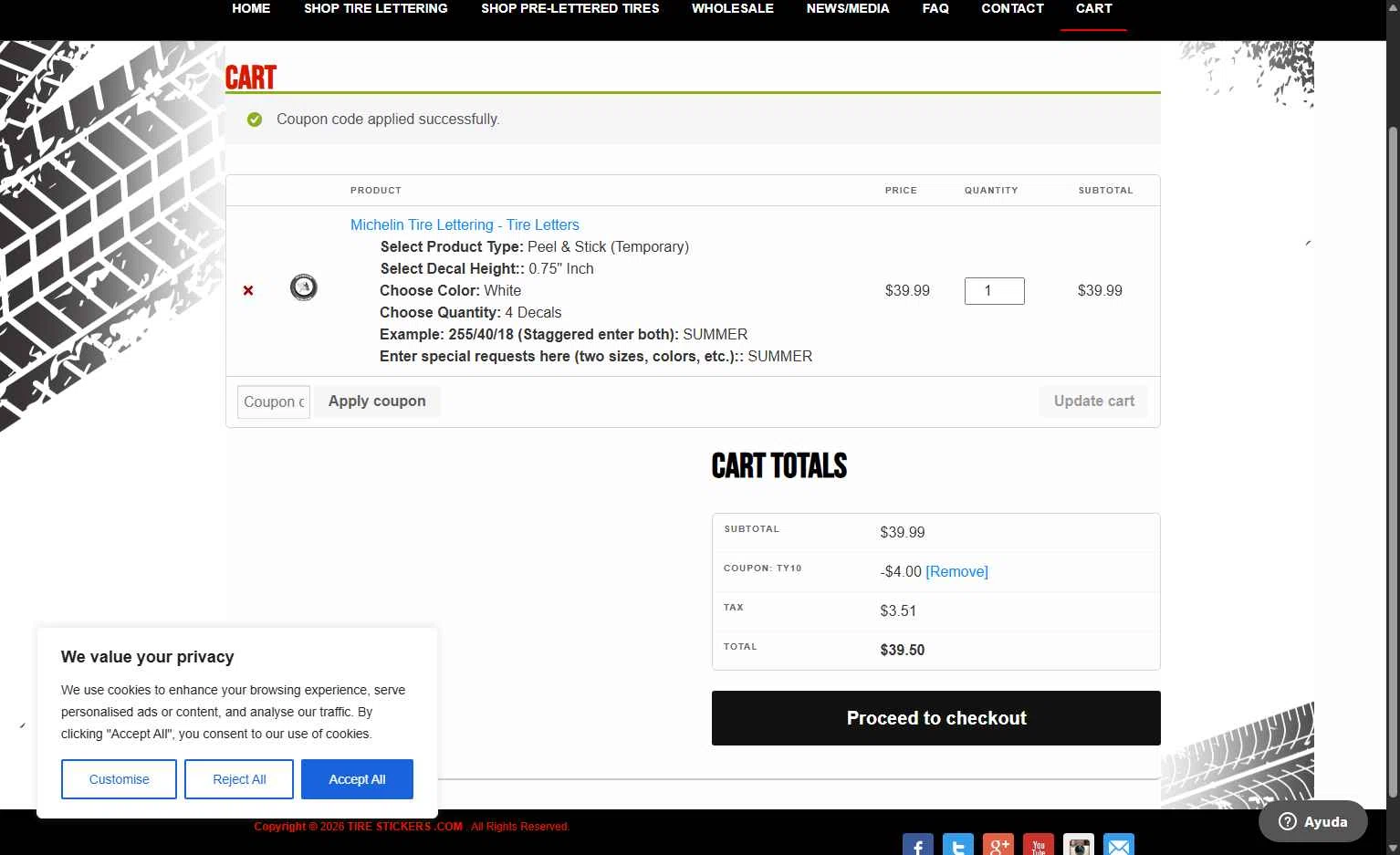Open Shop Pre-Lettered Tires menu
The image size is (1400, 855).
570,8
